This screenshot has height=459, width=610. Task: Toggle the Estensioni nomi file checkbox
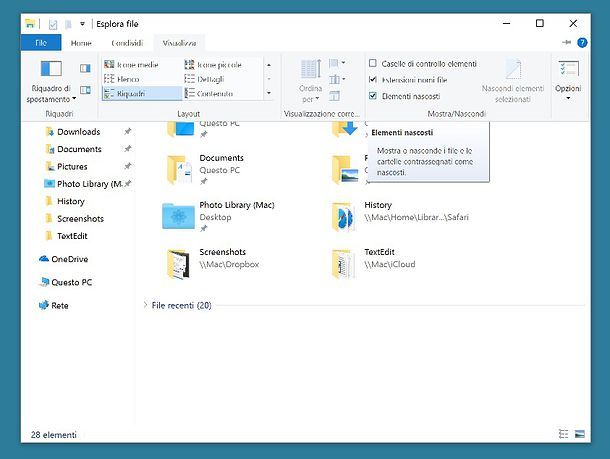point(373,79)
